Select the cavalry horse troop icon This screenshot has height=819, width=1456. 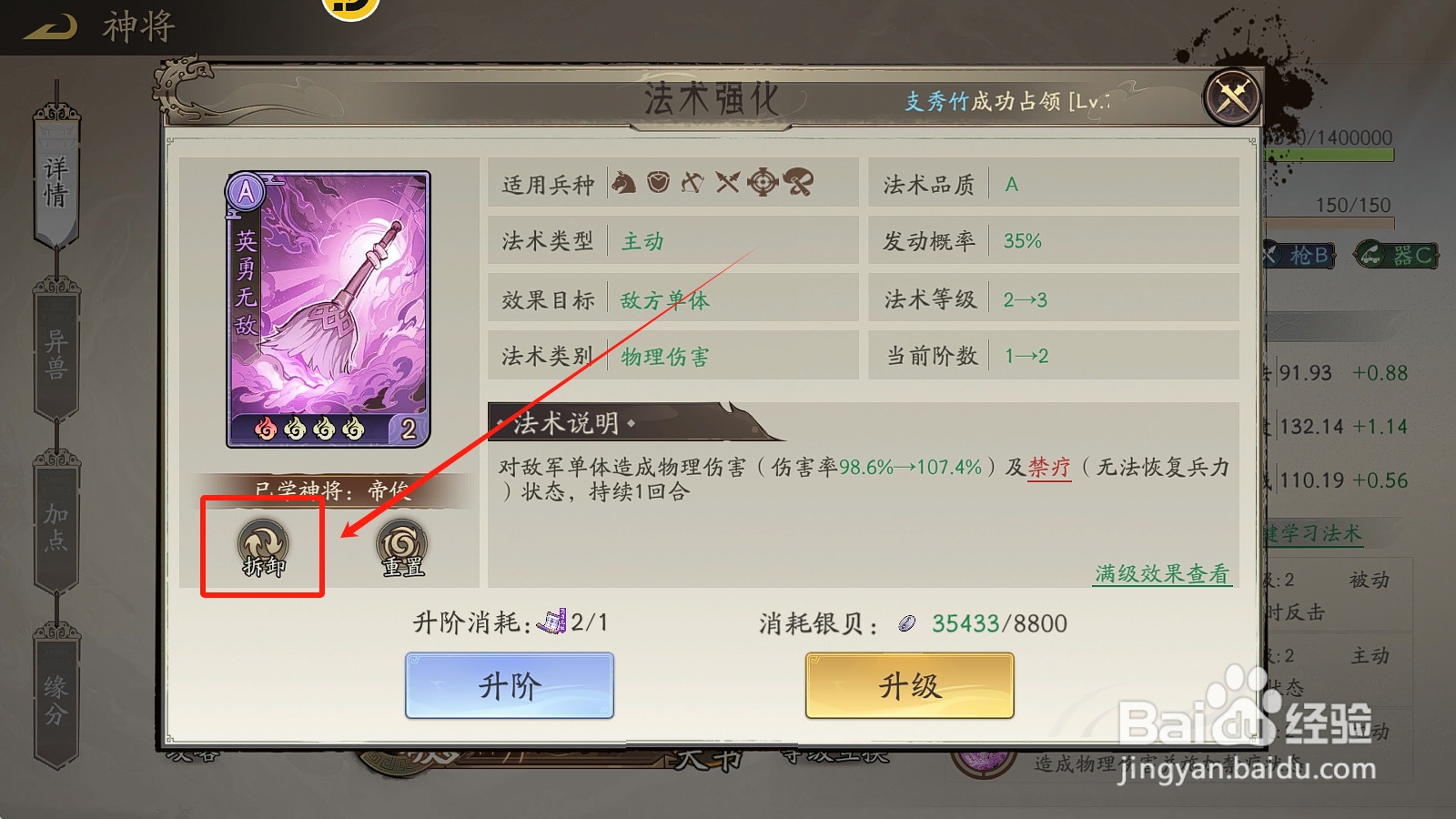(624, 183)
